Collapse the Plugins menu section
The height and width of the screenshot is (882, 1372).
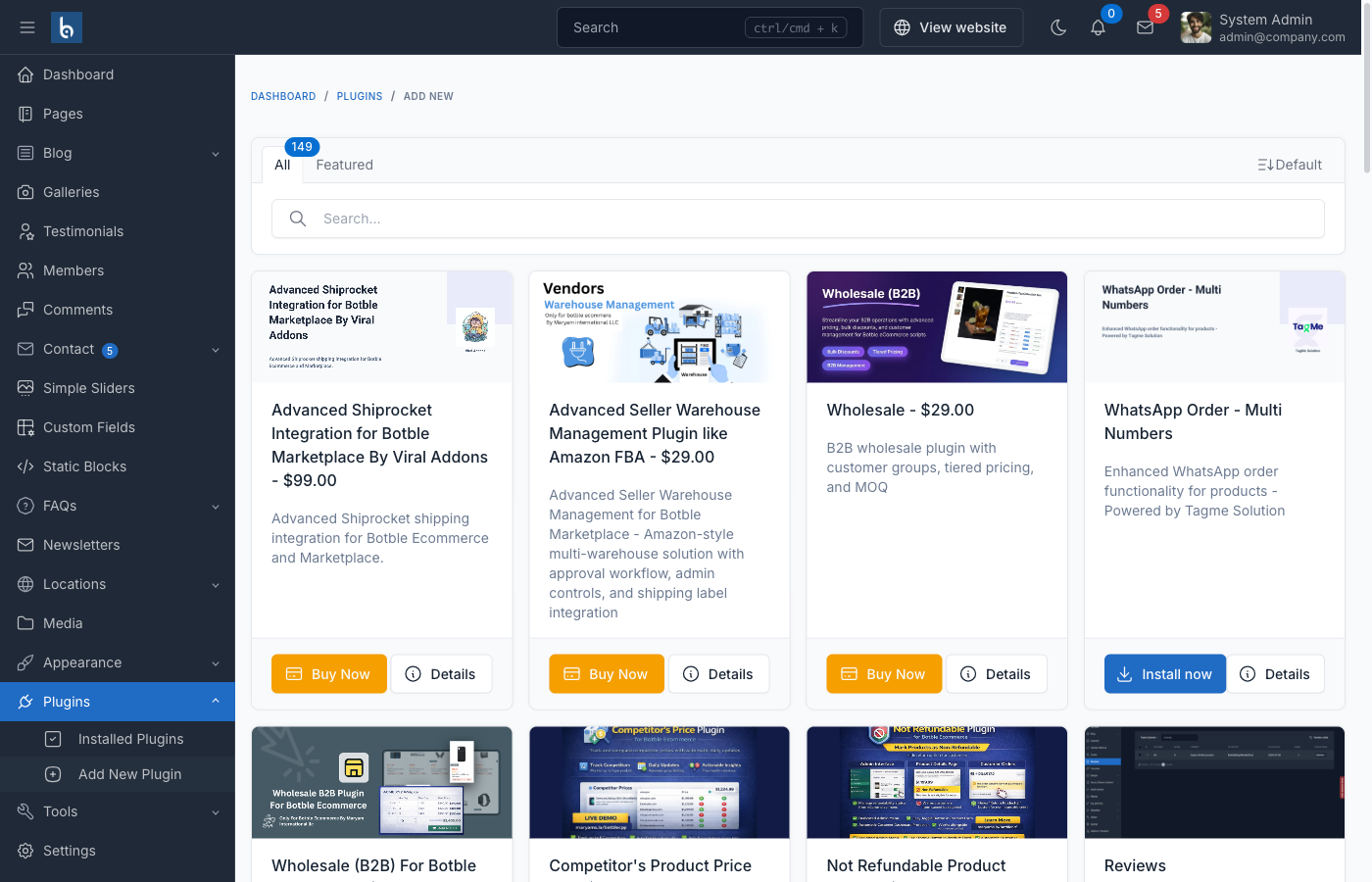(216, 701)
